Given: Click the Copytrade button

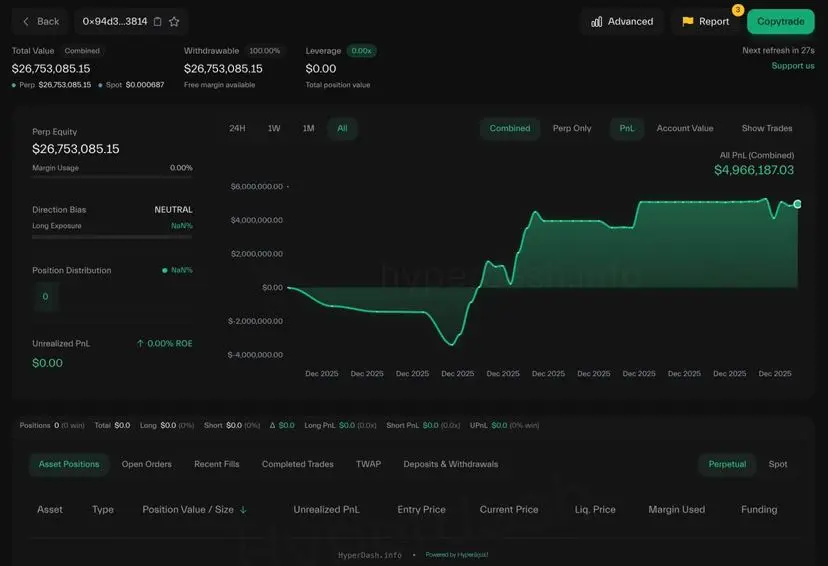Looking at the screenshot, I should 780,22.
